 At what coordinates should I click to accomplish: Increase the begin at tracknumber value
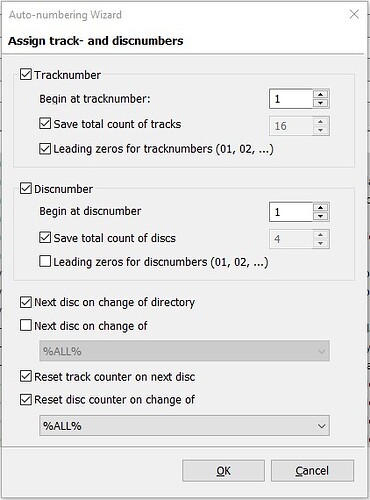321,94
